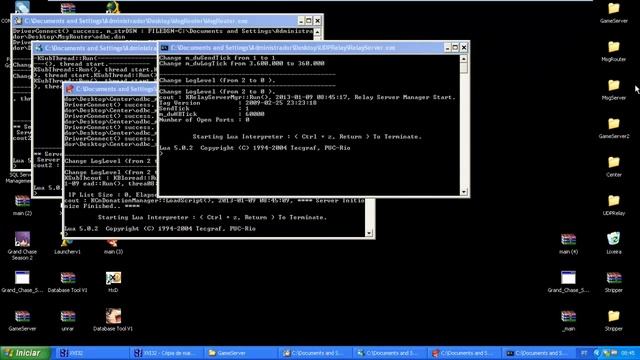Select the unrar archive icon

tap(68, 316)
